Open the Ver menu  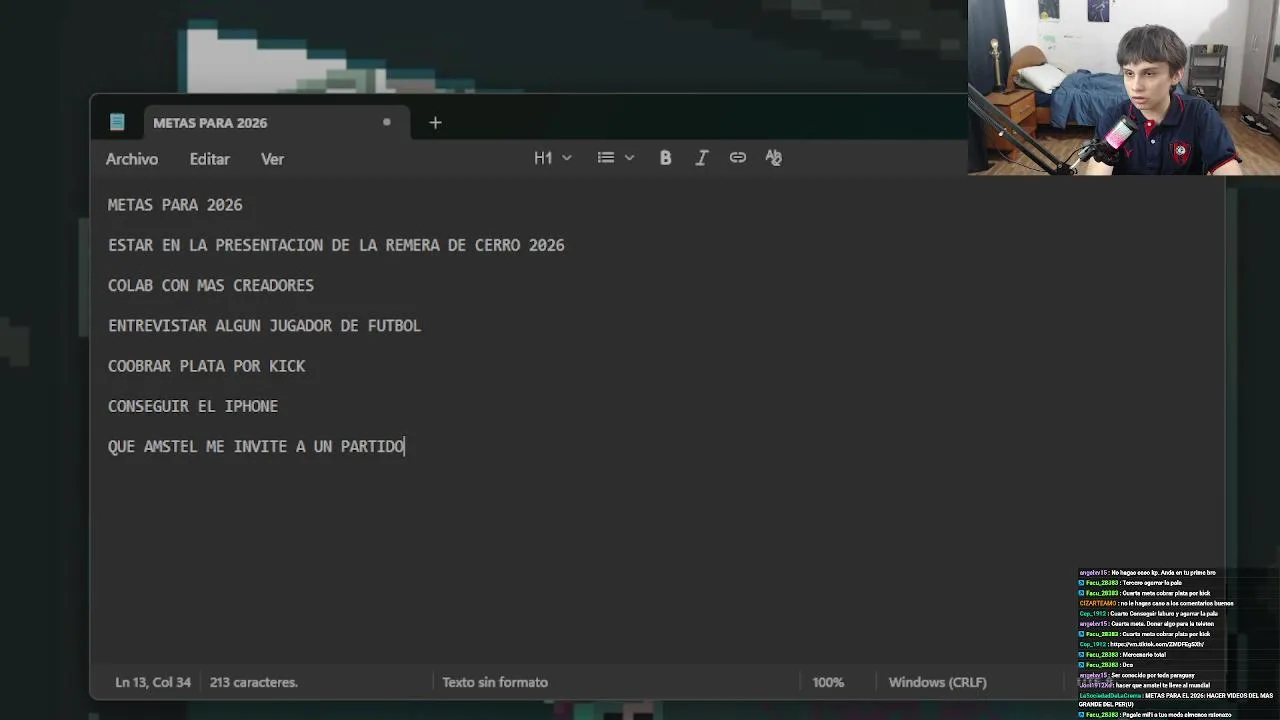coord(272,159)
